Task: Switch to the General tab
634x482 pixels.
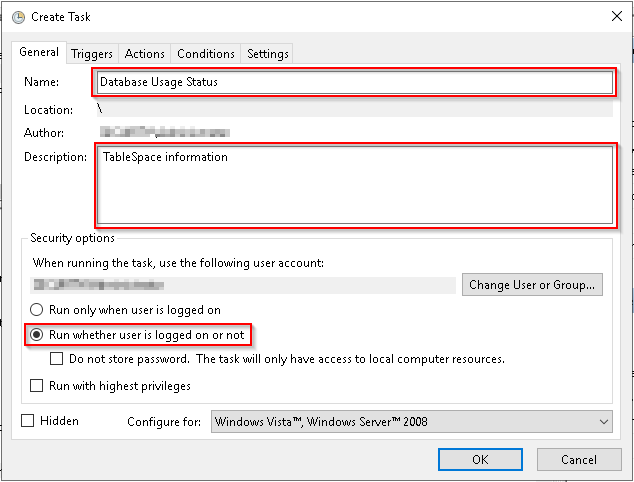Action: pyautogui.click(x=39, y=53)
